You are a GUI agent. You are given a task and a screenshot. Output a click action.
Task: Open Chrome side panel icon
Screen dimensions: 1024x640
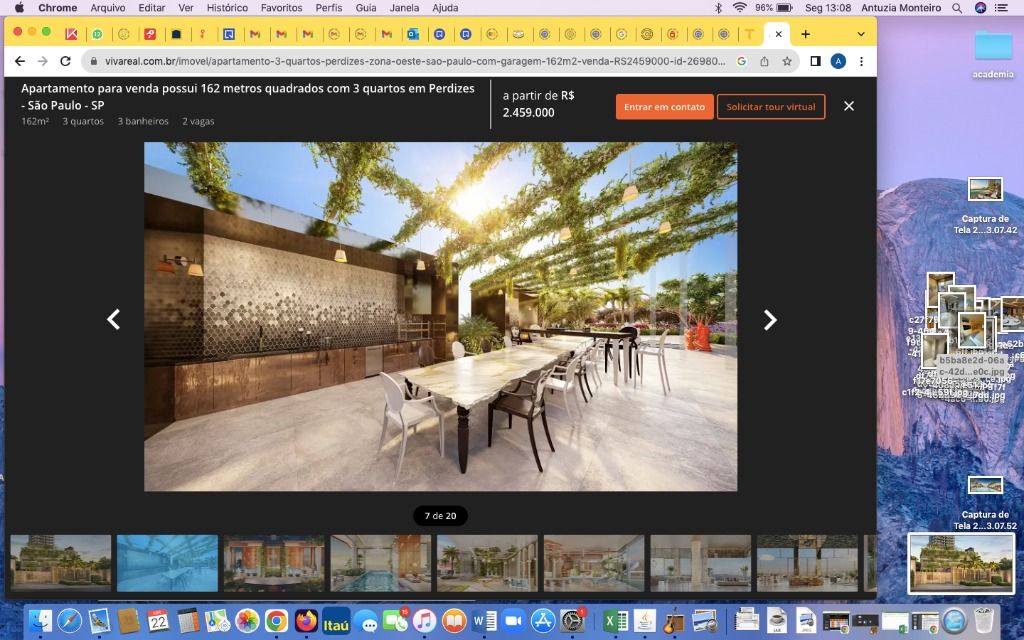[x=815, y=61]
